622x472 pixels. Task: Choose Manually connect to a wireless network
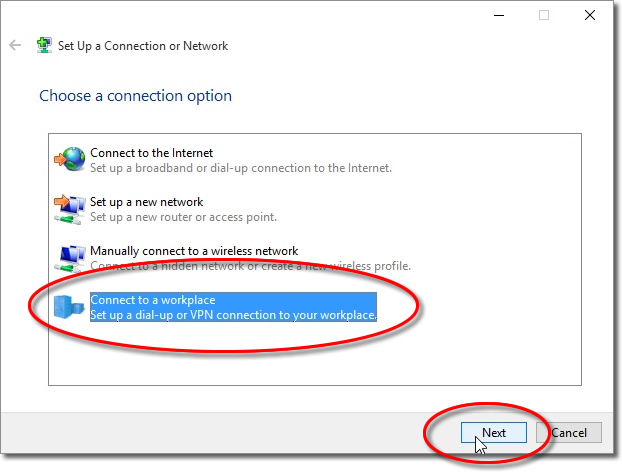coord(194,251)
